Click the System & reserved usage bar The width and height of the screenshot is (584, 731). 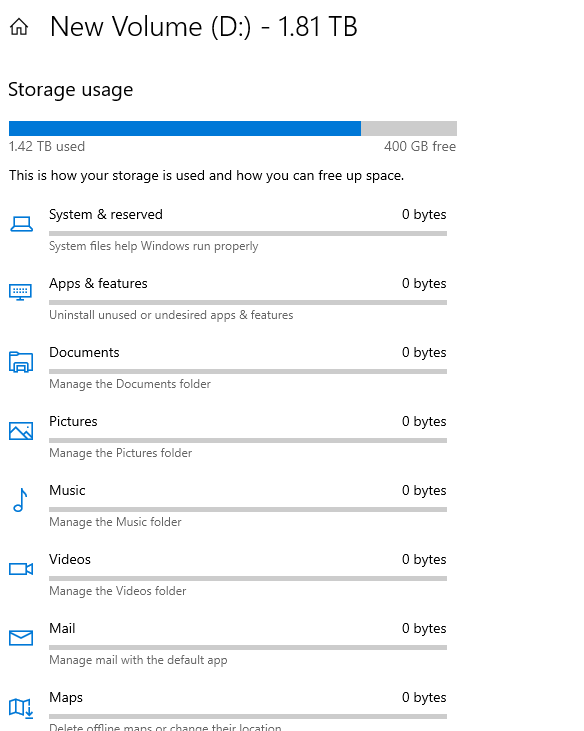coord(248,233)
